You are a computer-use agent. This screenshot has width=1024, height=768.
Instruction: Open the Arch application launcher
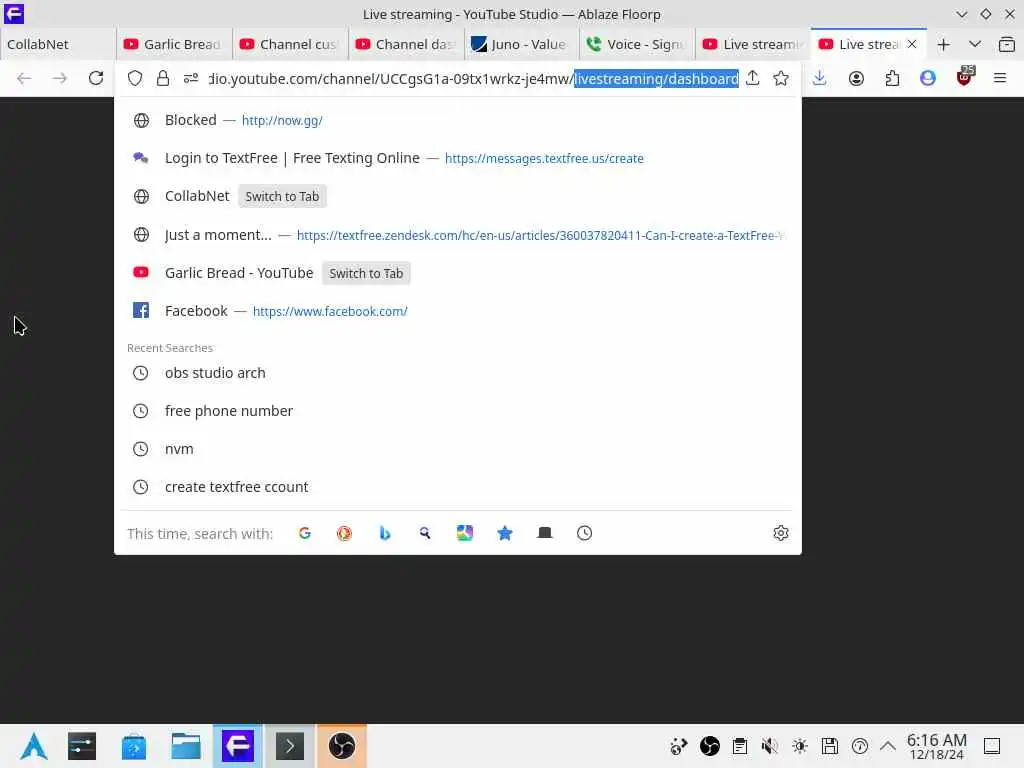[33, 746]
